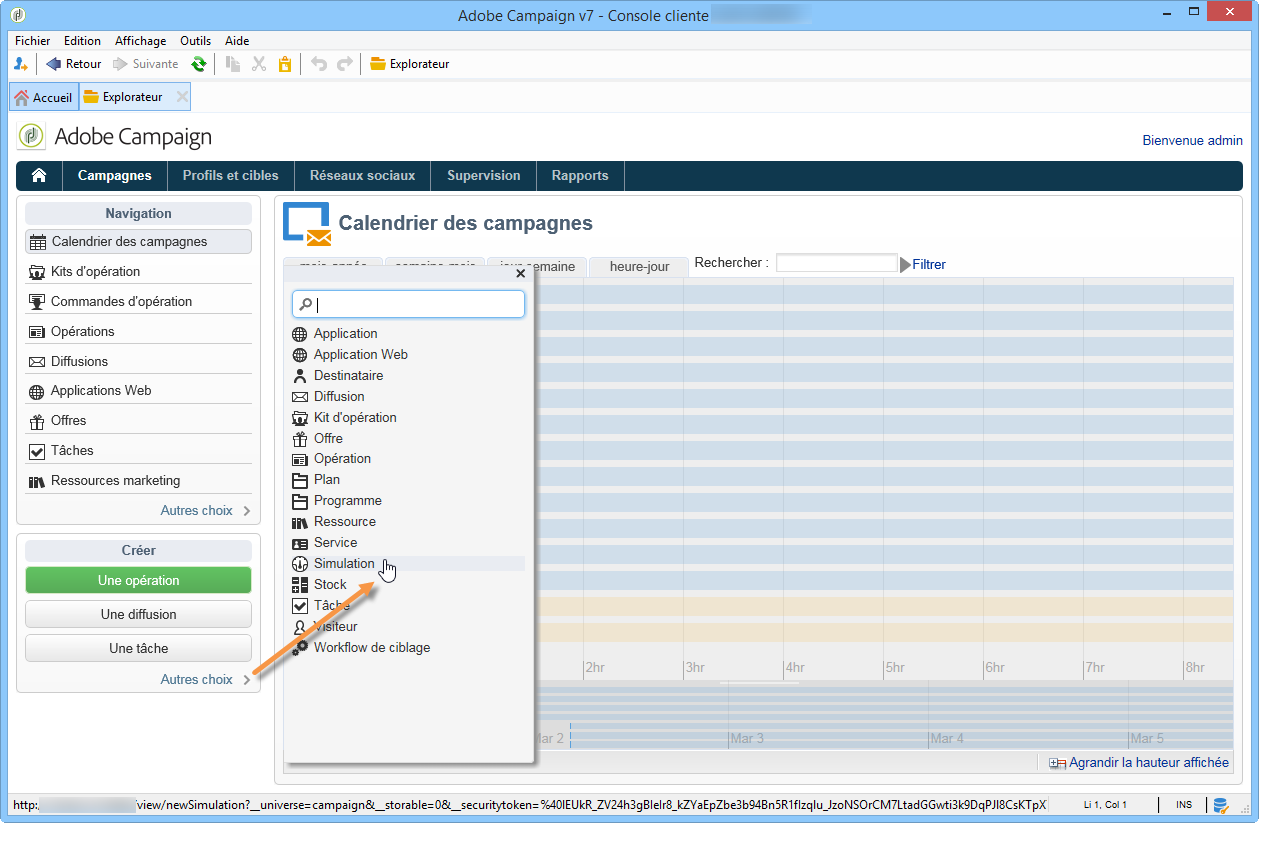Screen dimensions: 1288x848
Task: Select the heure-jour calendar view tab
Action: [639, 268]
